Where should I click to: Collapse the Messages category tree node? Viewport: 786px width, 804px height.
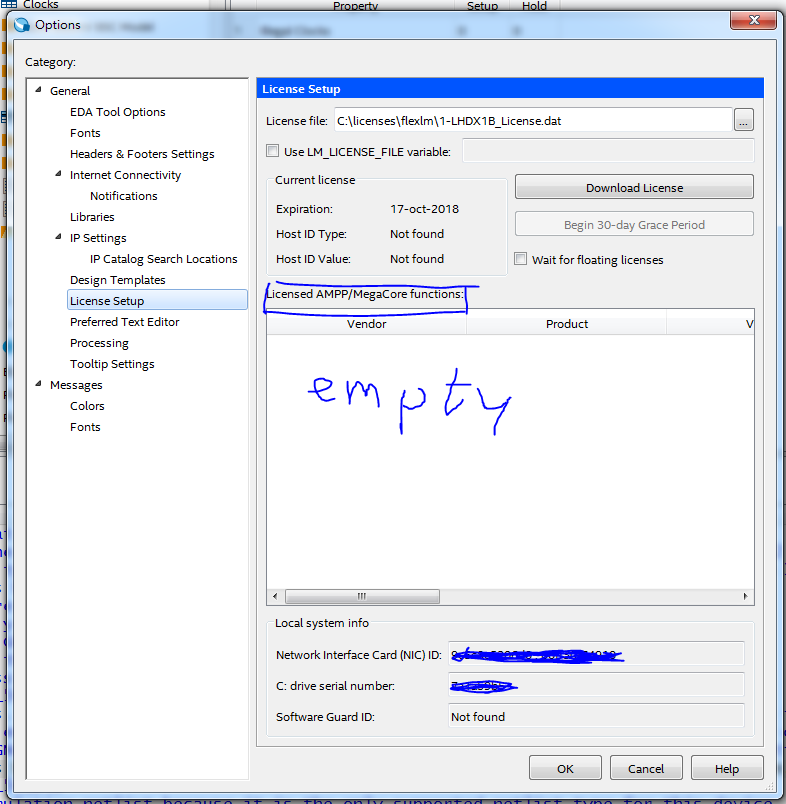click(x=38, y=384)
